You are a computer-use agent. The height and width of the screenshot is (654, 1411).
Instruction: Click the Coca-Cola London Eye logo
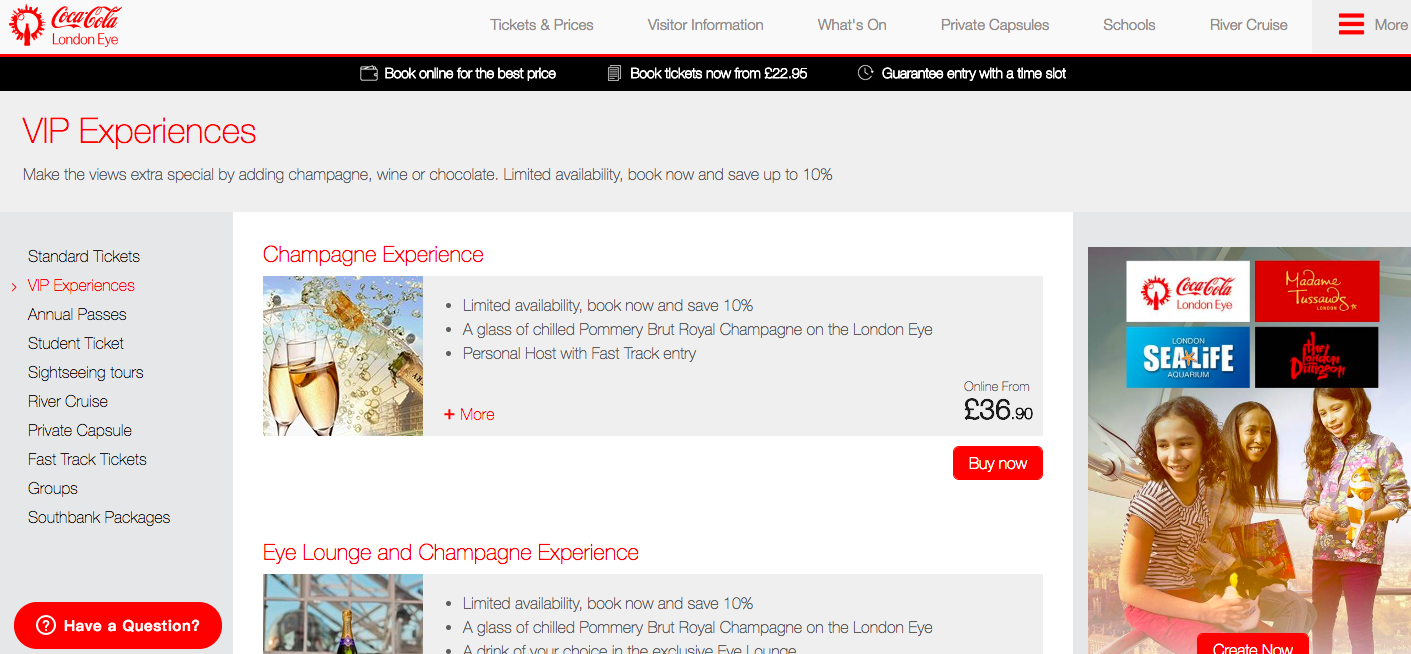(x=64, y=26)
